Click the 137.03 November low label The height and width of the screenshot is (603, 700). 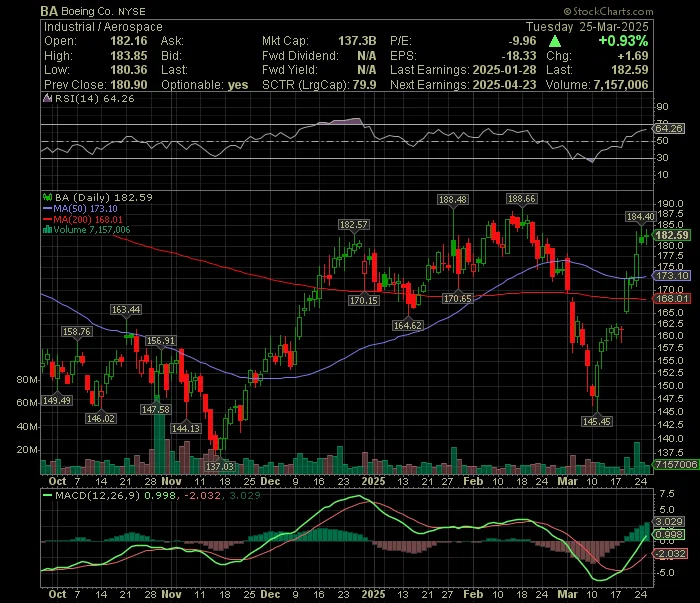(220, 466)
